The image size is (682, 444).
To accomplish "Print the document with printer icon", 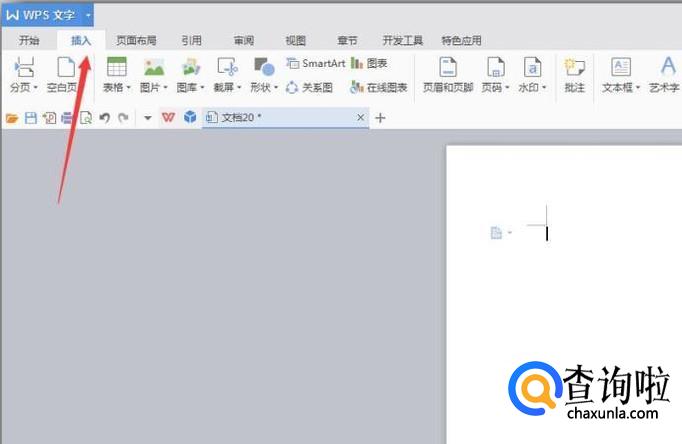I will [x=67, y=118].
